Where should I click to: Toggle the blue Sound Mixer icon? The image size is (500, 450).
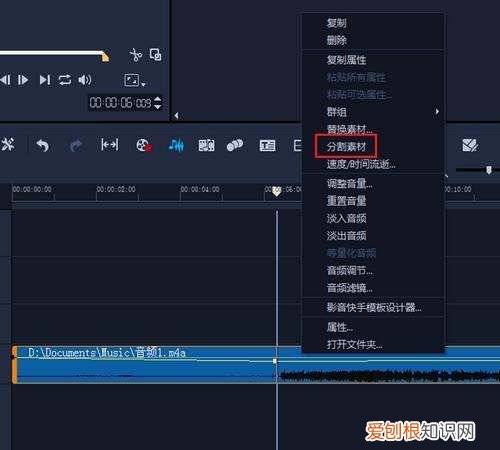tap(176, 145)
